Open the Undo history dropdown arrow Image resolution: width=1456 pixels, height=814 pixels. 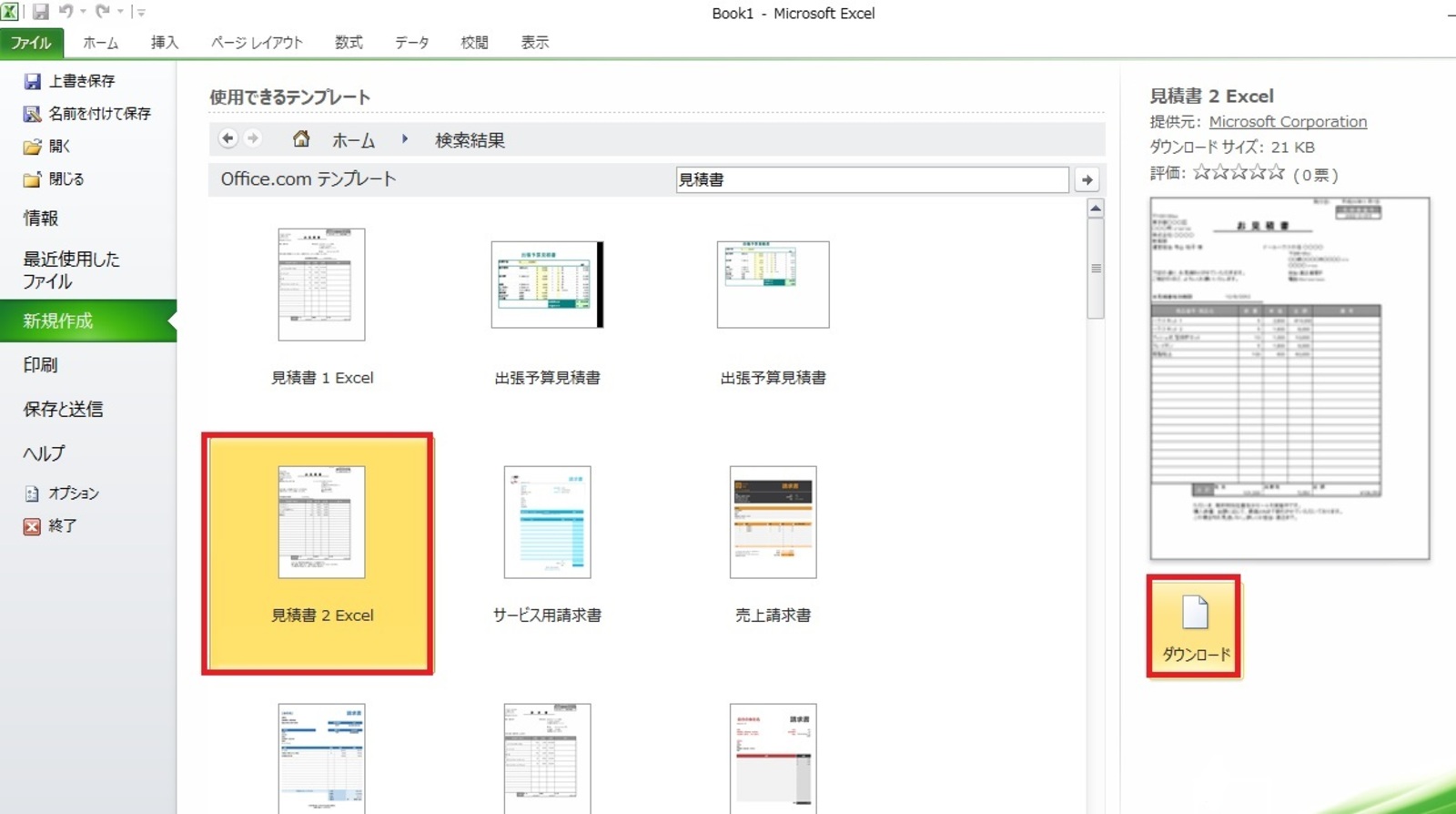pyautogui.click(x=83, y=12)
